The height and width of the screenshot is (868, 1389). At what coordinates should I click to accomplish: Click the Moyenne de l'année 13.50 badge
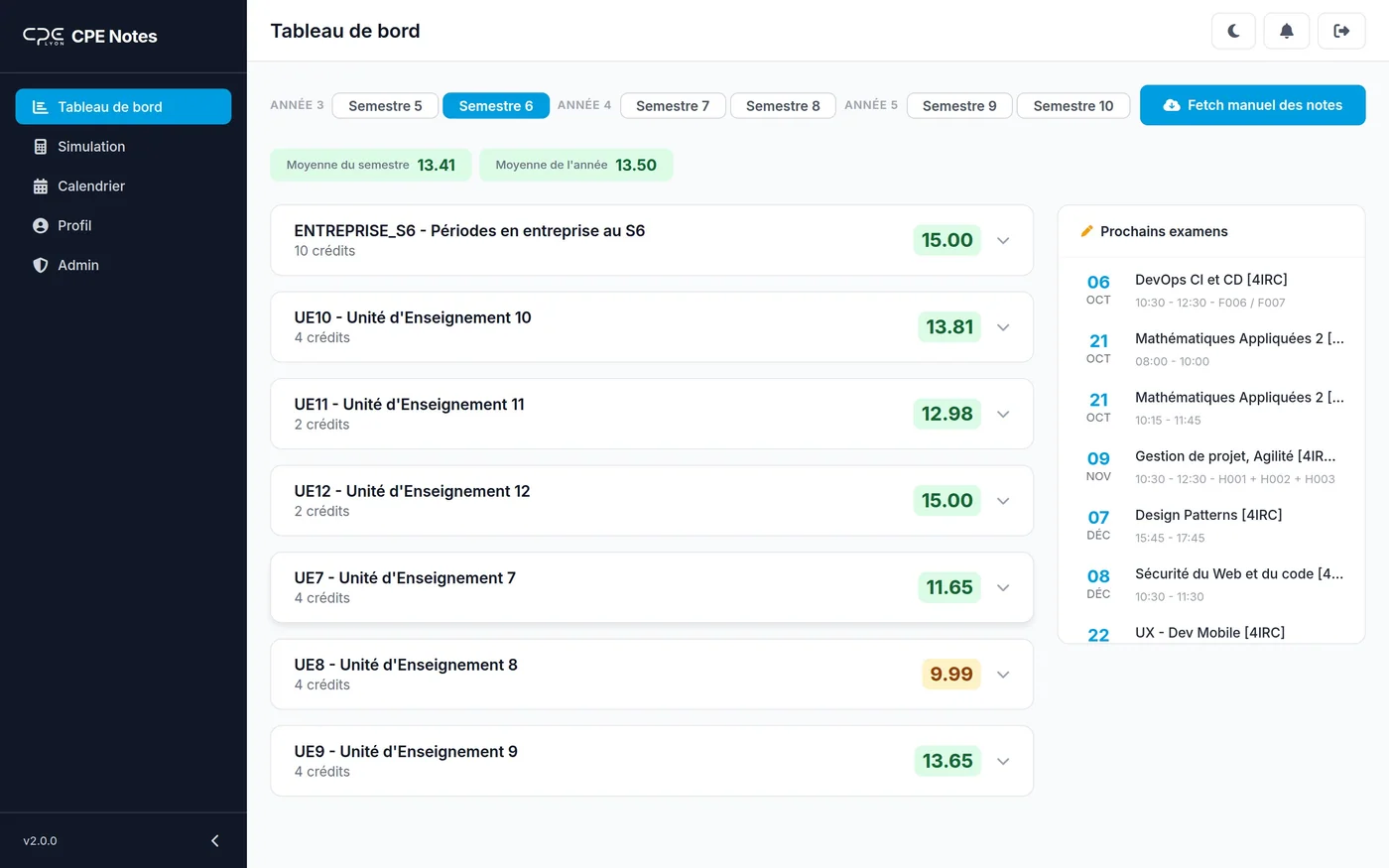(x=576, y=166)
